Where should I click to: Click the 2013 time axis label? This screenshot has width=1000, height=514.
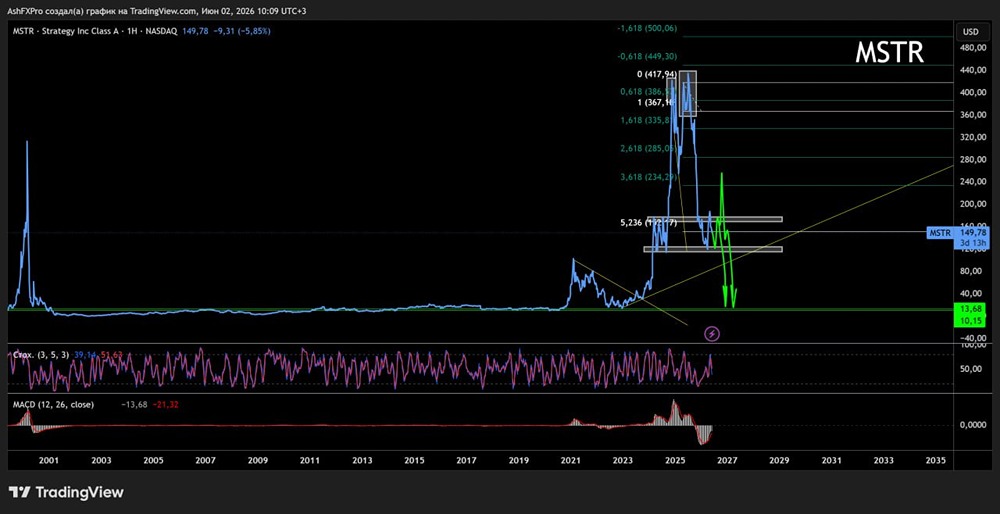tap(362, 460)
